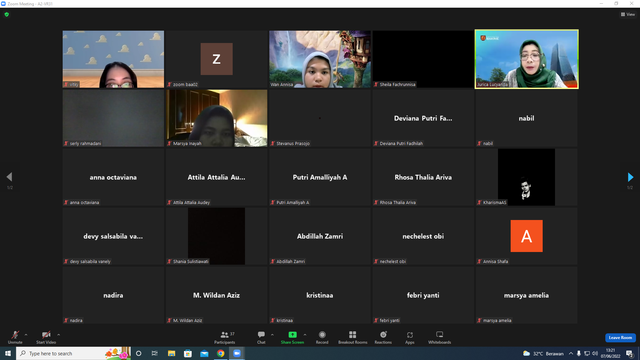Open the Participants panel

click(224, 337)
